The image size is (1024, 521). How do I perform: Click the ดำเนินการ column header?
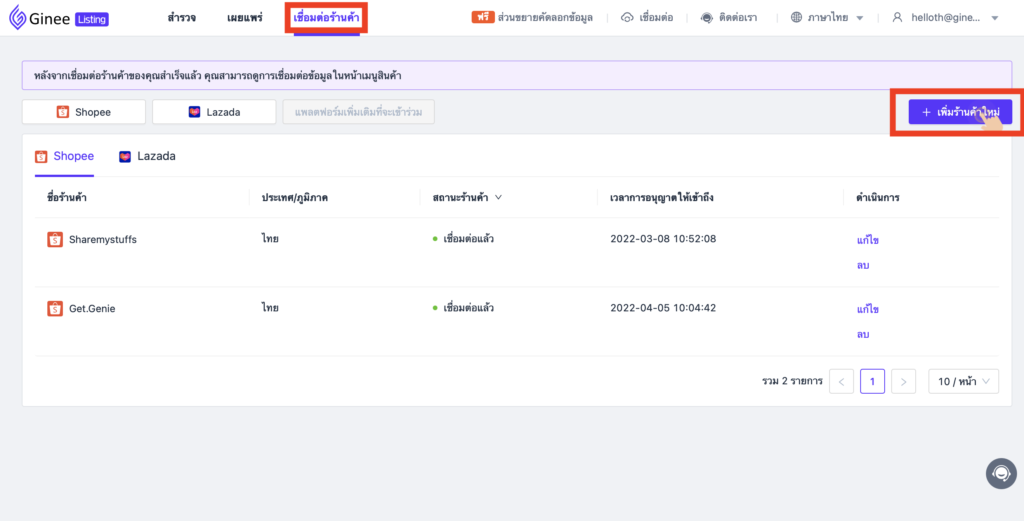[878, 197]
